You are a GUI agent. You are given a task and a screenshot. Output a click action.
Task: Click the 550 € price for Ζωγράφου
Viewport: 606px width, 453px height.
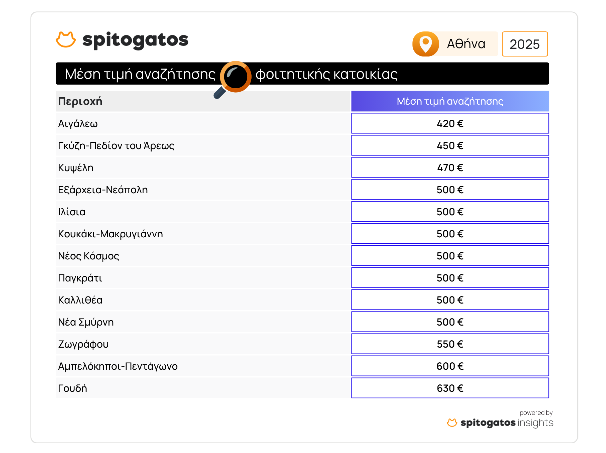450,344
